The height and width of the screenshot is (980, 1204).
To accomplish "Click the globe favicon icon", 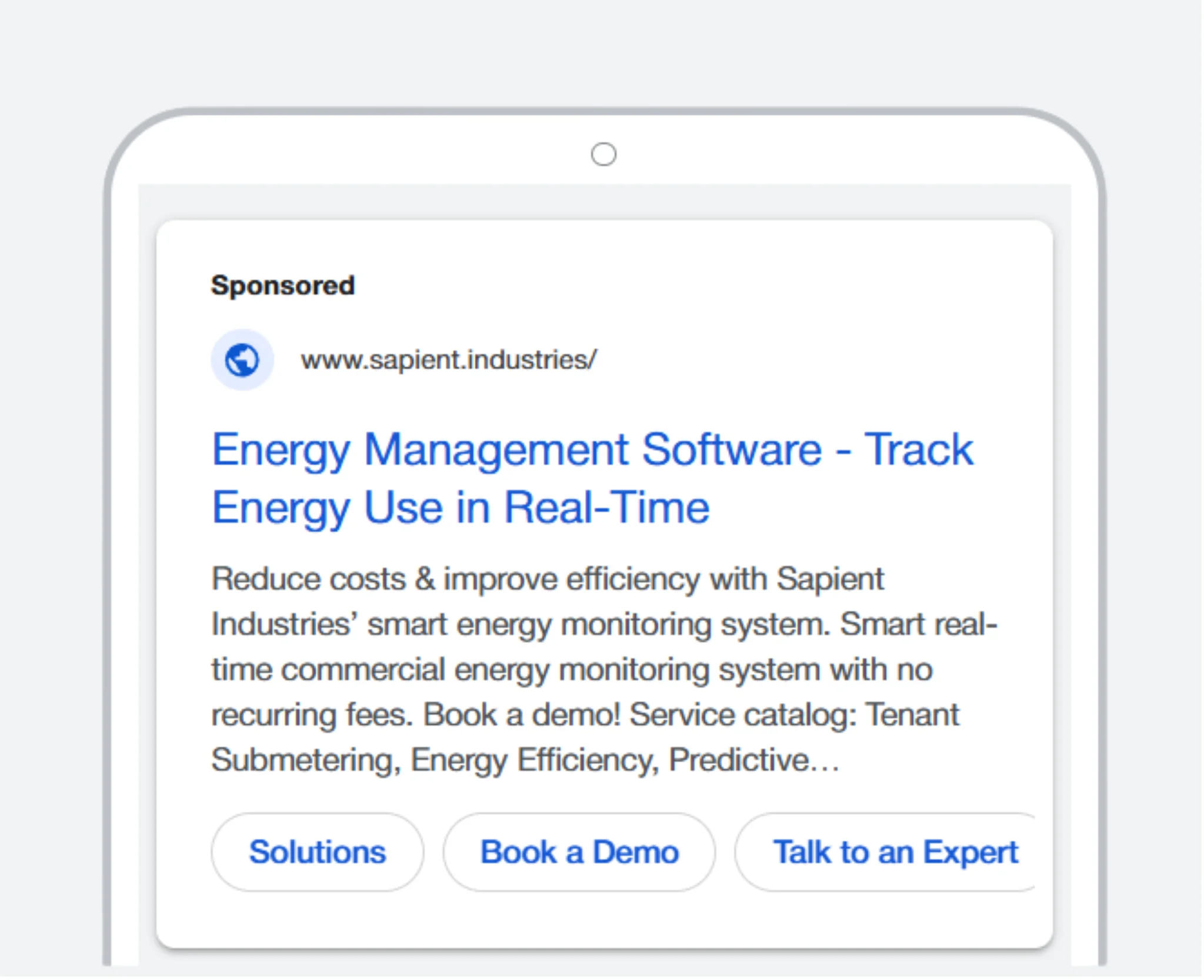I will (x=242, y=359).
